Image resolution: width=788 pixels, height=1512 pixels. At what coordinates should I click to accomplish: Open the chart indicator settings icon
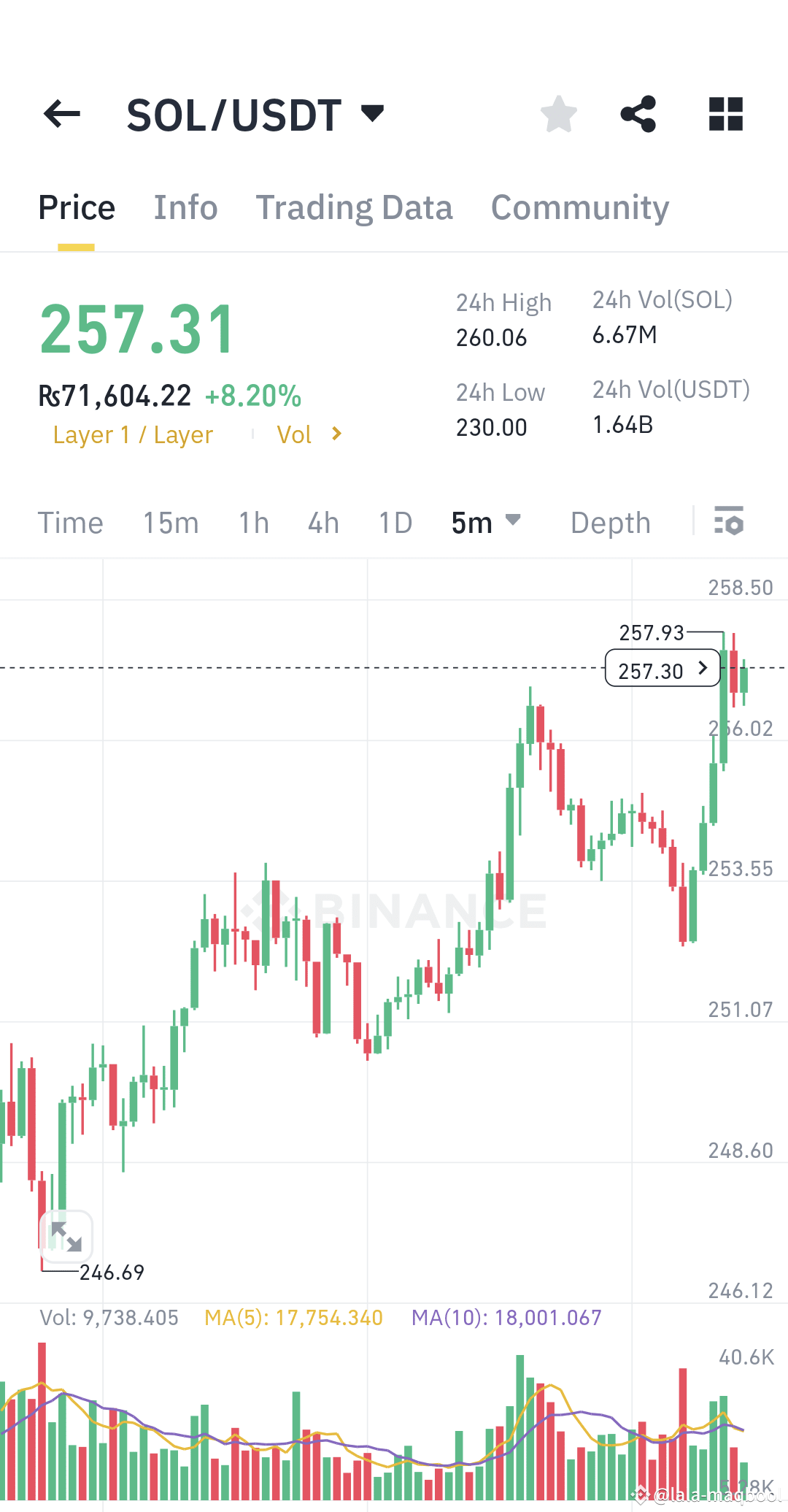click(x=730, y=522)
